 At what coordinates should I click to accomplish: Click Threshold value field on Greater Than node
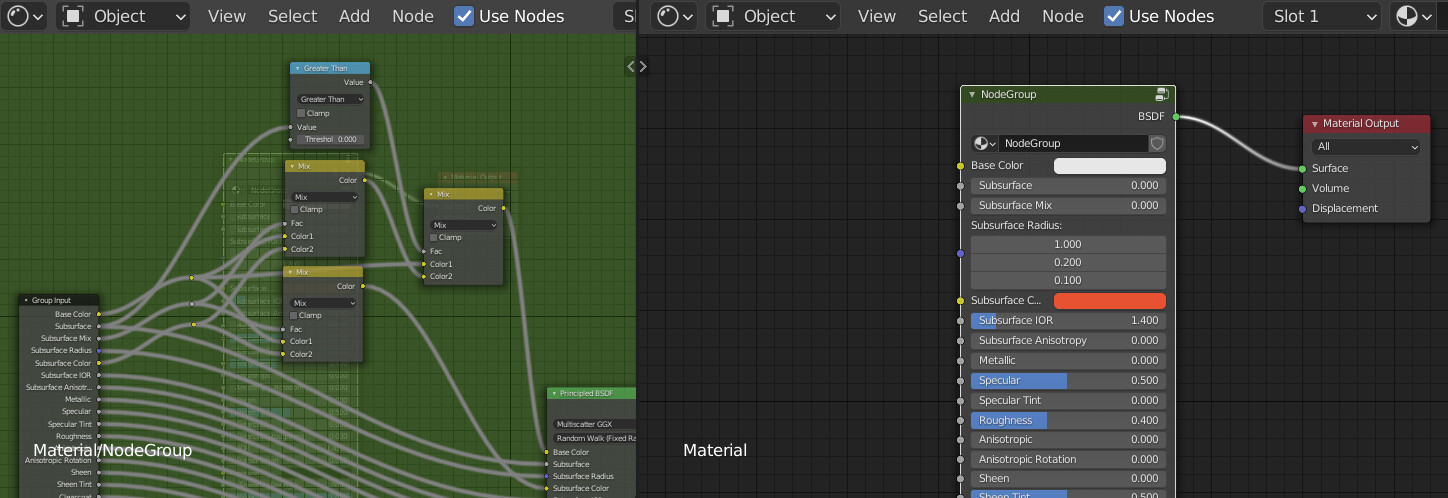331,139
